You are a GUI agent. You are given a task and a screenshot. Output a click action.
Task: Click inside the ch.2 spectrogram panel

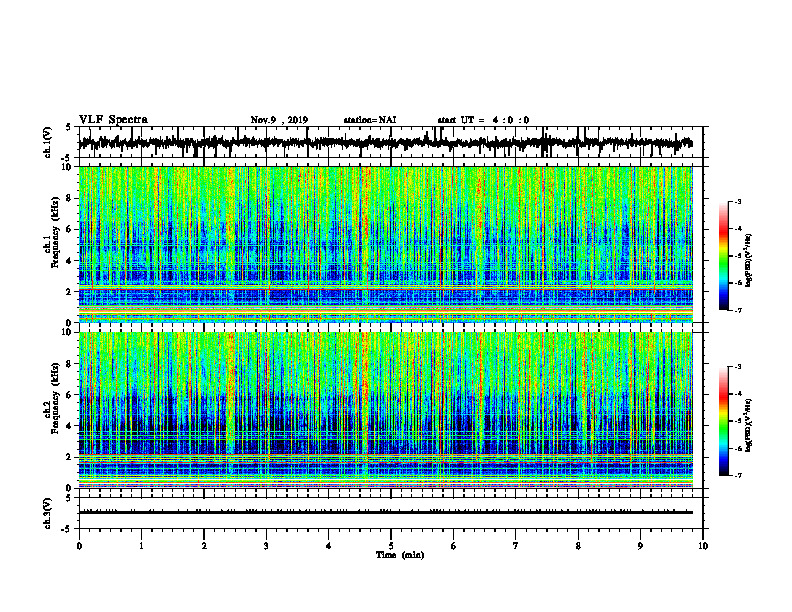click(386, 410)
